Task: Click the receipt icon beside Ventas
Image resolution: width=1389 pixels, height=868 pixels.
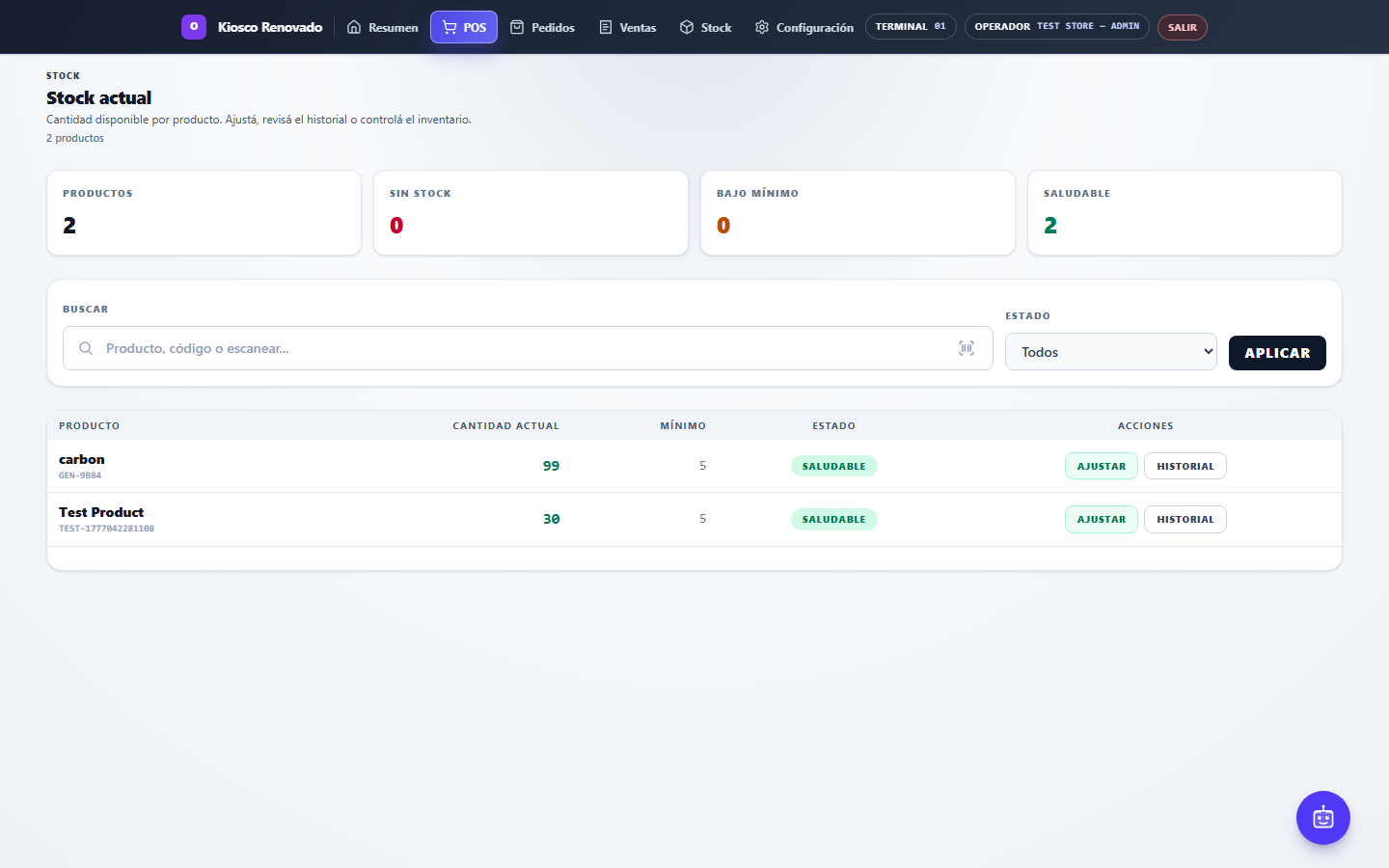Action: pos(606,27)
